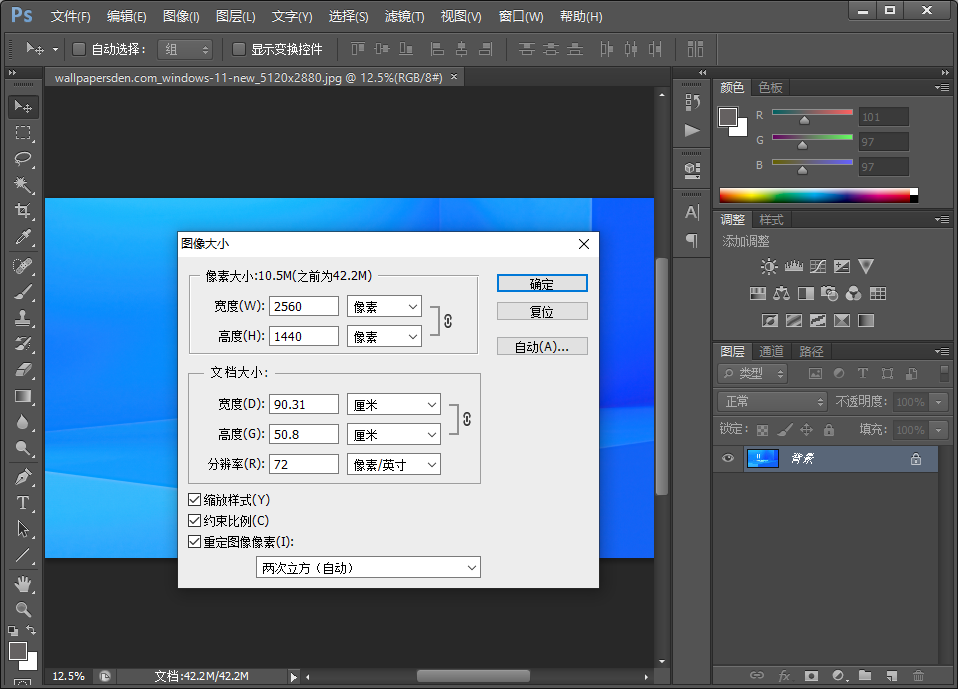Select the Crop tool
This screenshot has width=958, height=689.
point(23,211)
